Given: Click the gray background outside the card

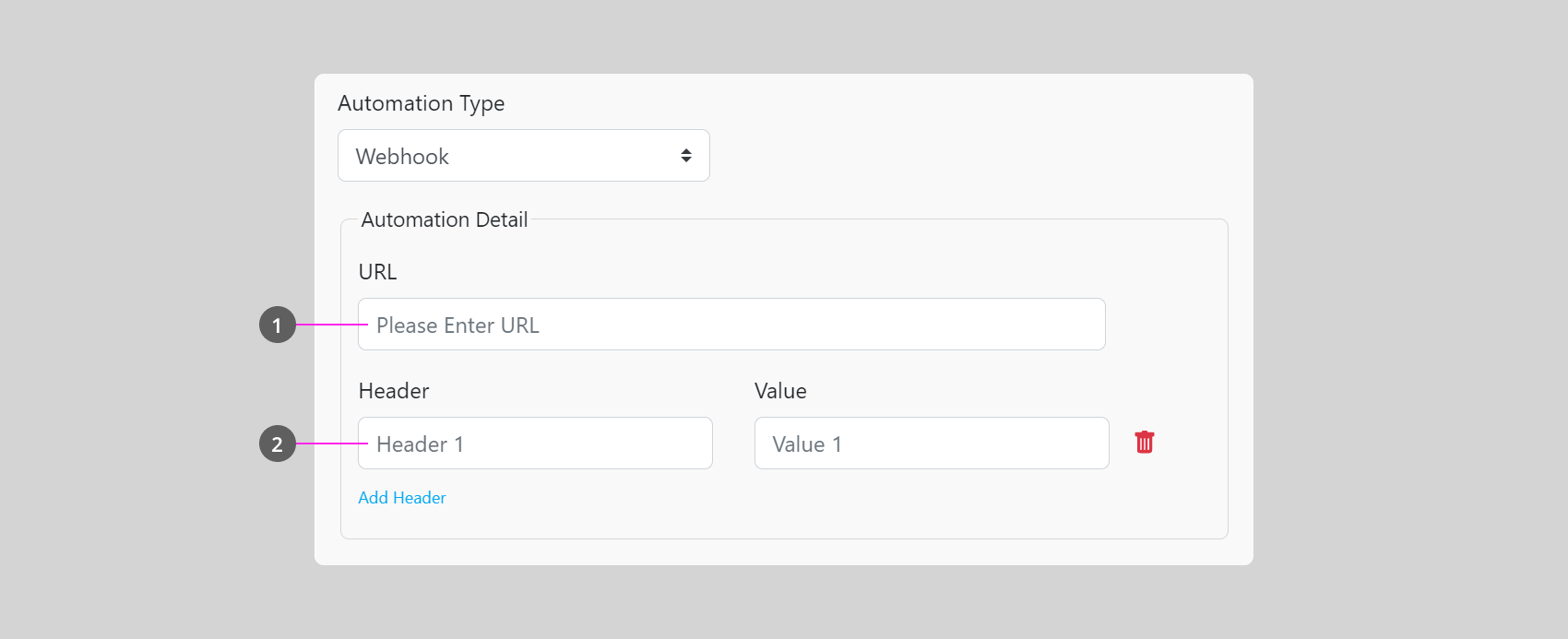Looking at the screenshot, I should (138, 323).
